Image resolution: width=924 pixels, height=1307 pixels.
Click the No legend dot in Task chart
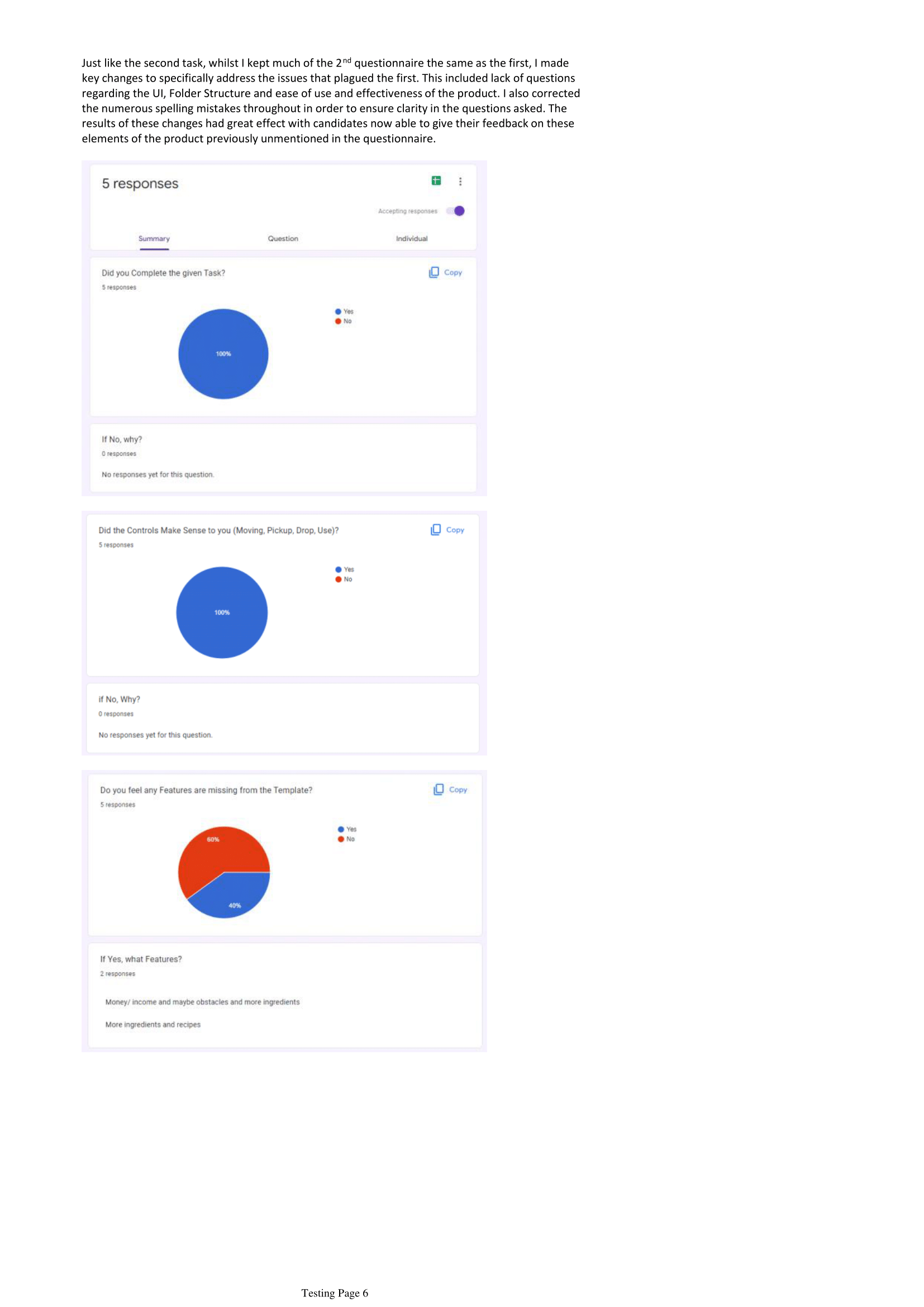338,321
